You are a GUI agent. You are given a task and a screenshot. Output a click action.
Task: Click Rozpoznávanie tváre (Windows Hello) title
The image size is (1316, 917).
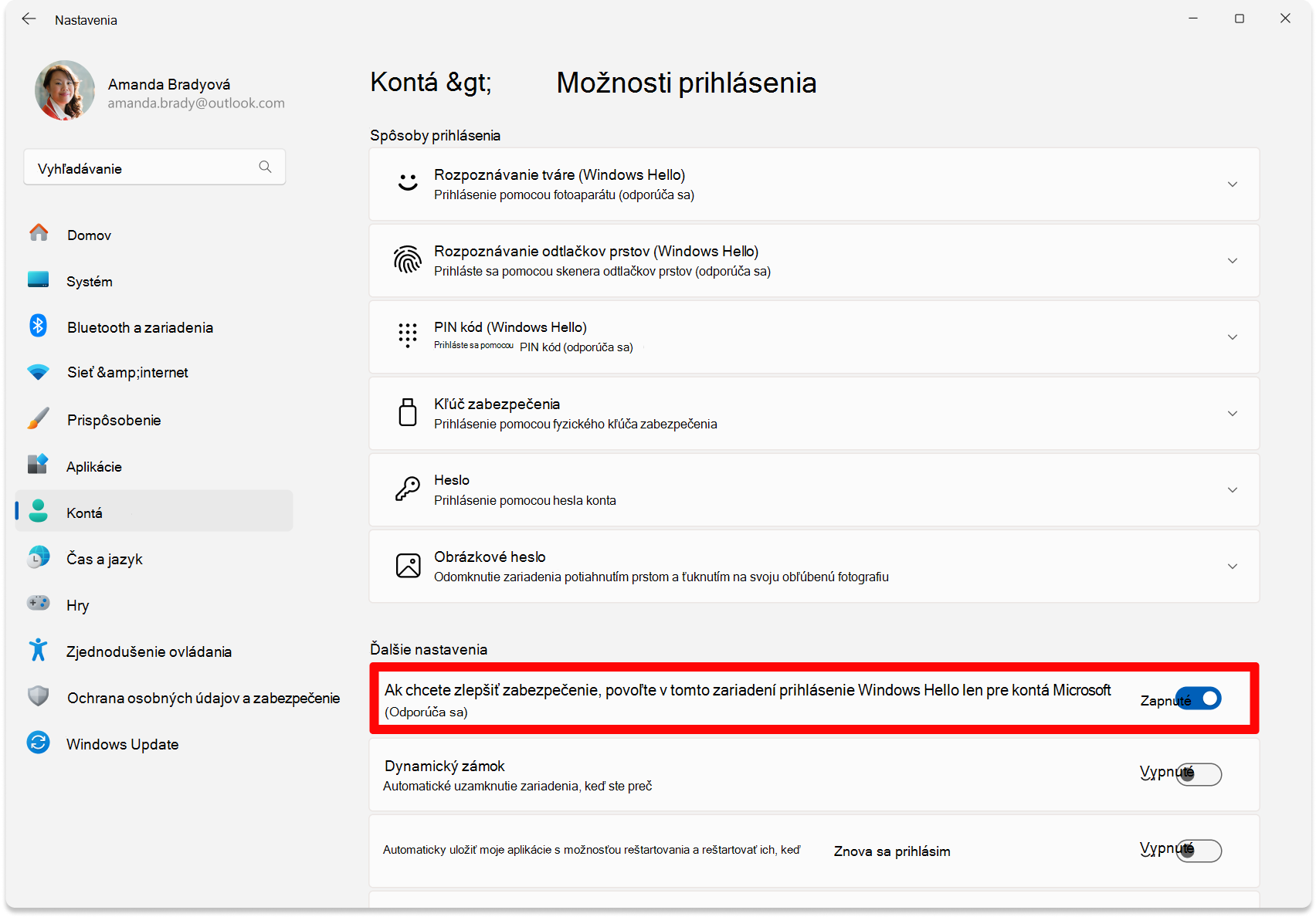(560, 174)
